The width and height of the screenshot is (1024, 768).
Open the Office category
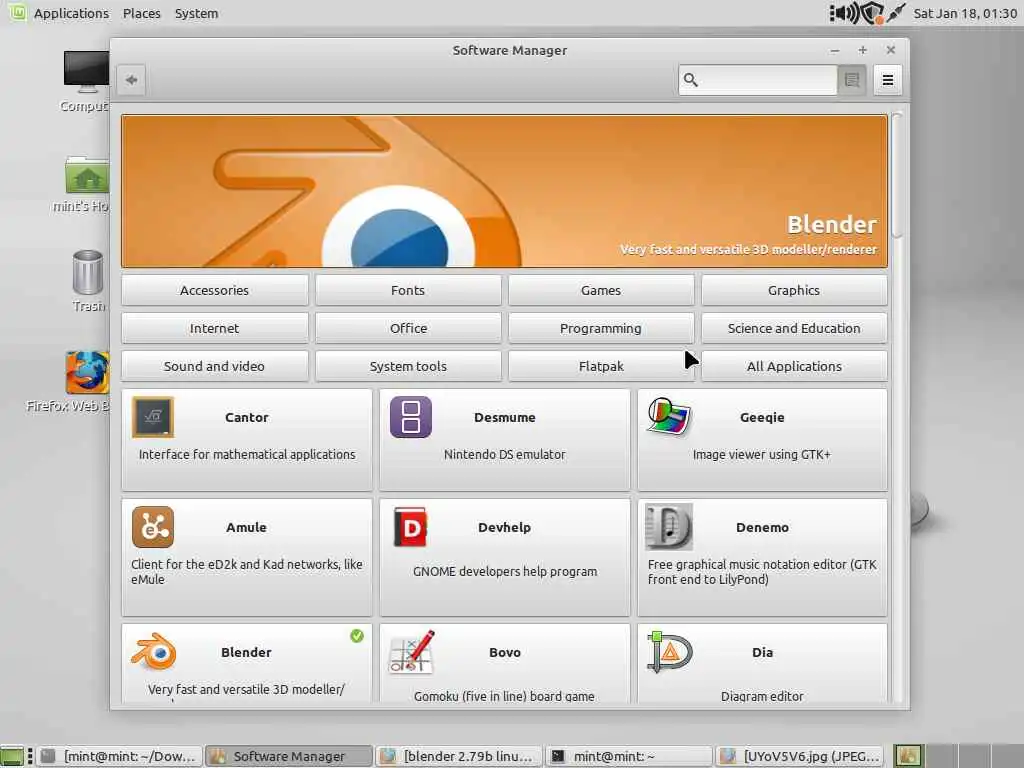click(408, 328)
